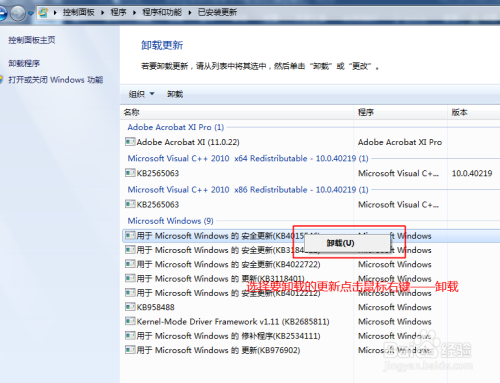Screen dimensions: 500x383
Task: Select KB2565063 under x86 Redistributable group
Action: (x=158, y=205)
